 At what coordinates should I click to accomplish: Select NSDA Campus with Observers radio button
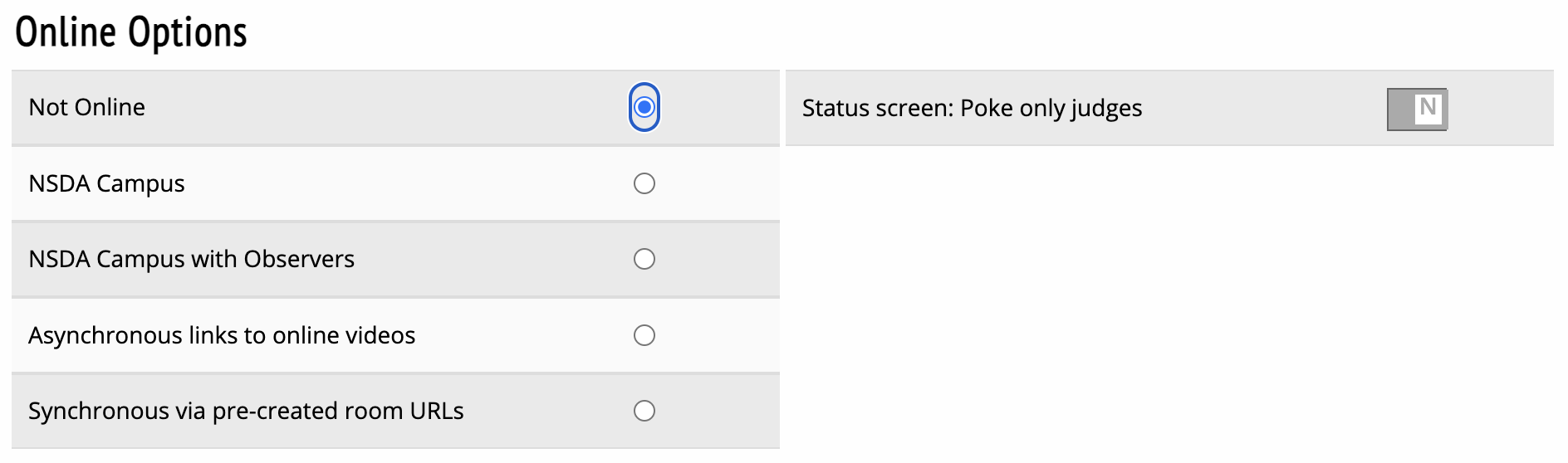pyautogui.click(x=644, y=259)
